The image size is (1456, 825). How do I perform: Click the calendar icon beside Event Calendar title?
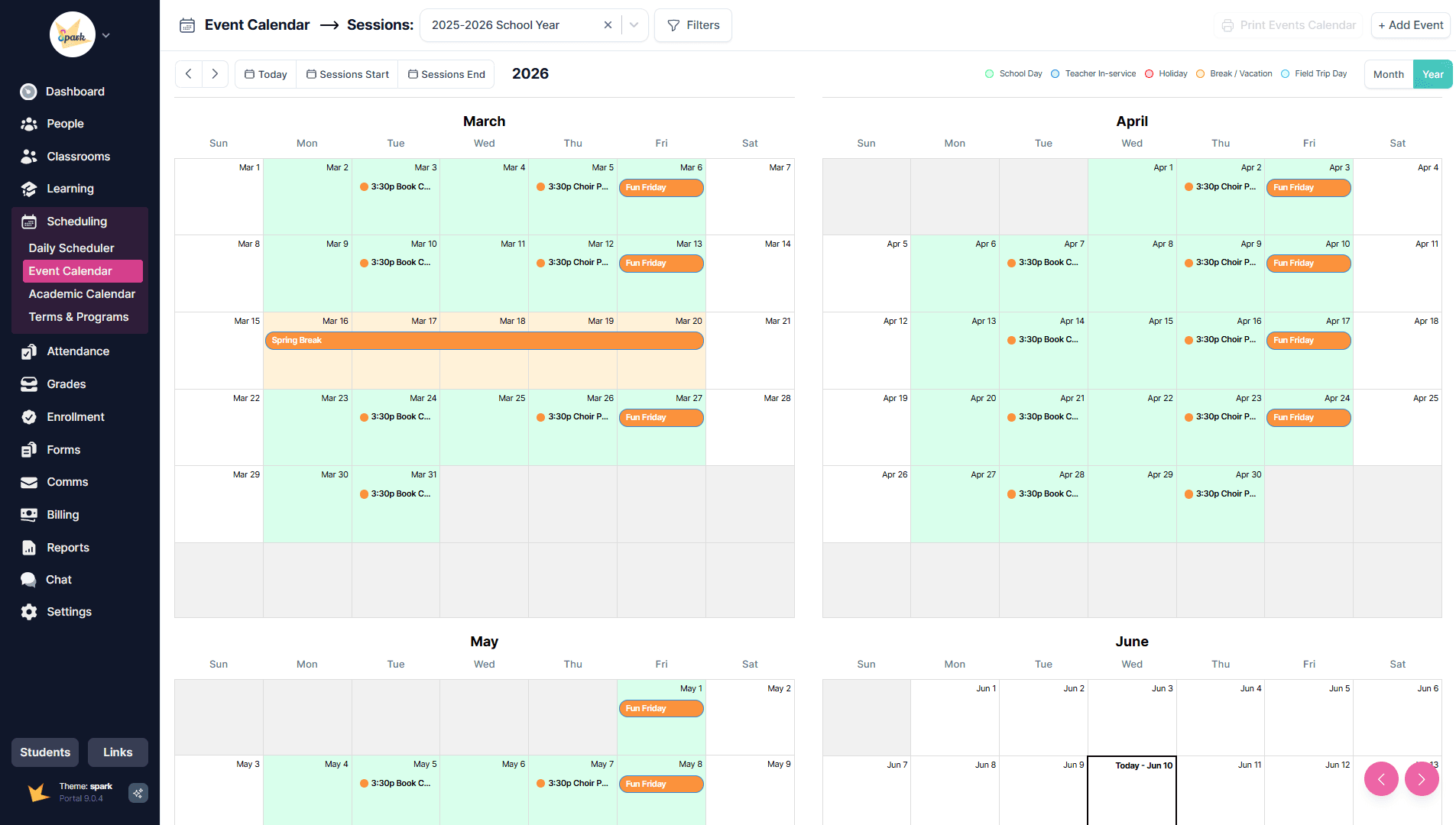coord(187,25)
